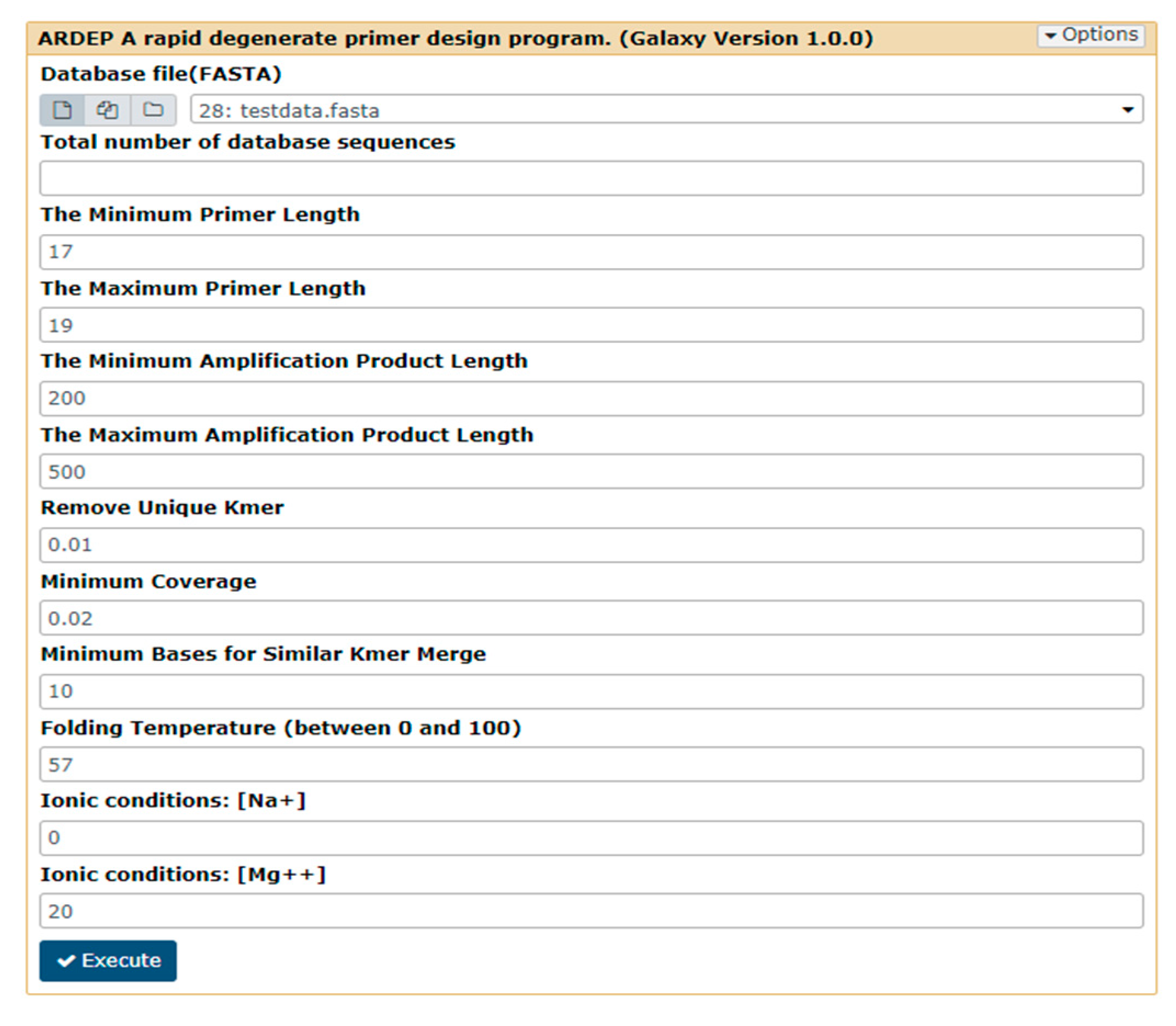Select multiple datasets input icon

click(107, 109)
